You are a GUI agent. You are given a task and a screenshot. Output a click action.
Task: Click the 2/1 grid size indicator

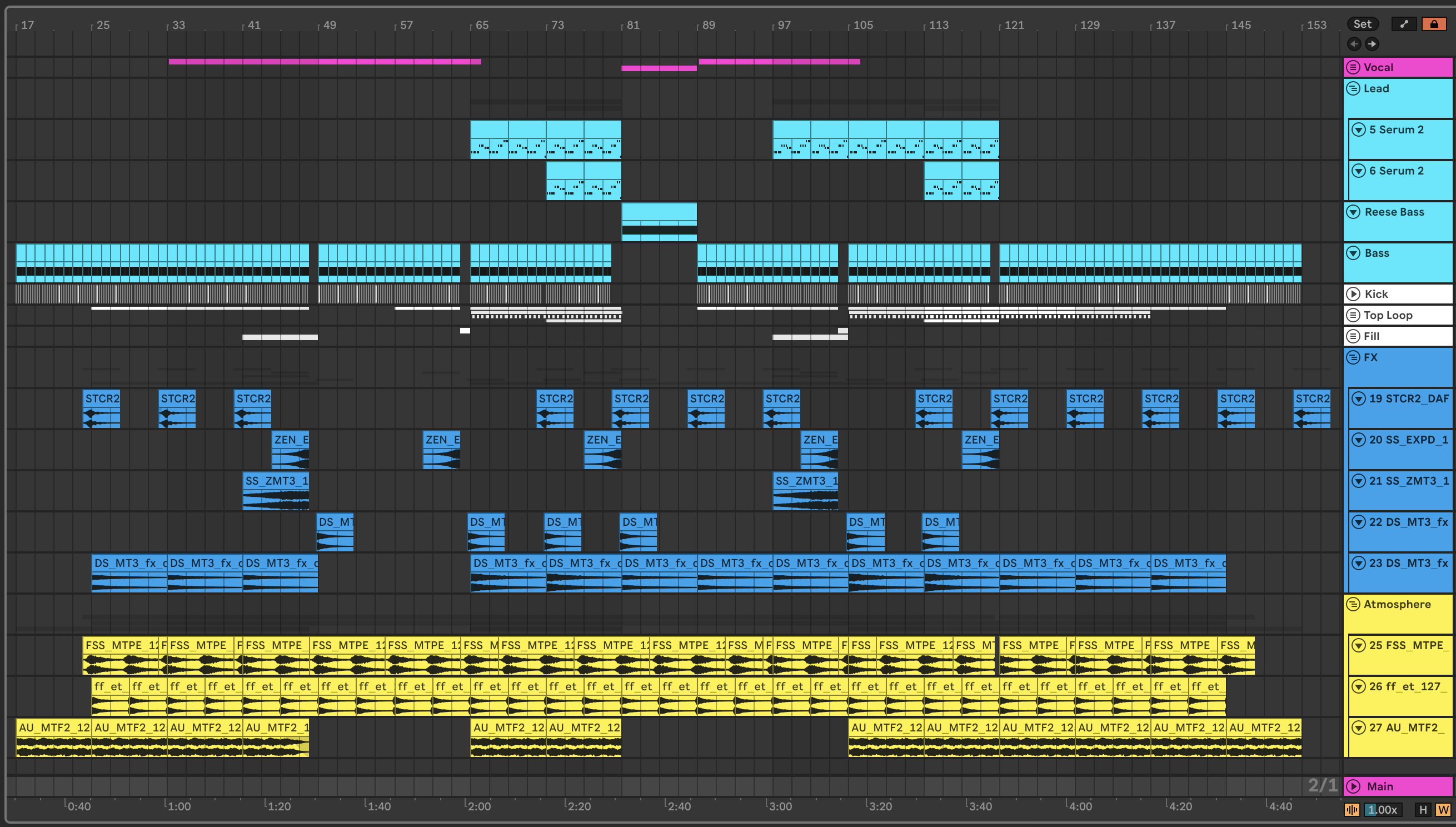(x=1323, y=785)
